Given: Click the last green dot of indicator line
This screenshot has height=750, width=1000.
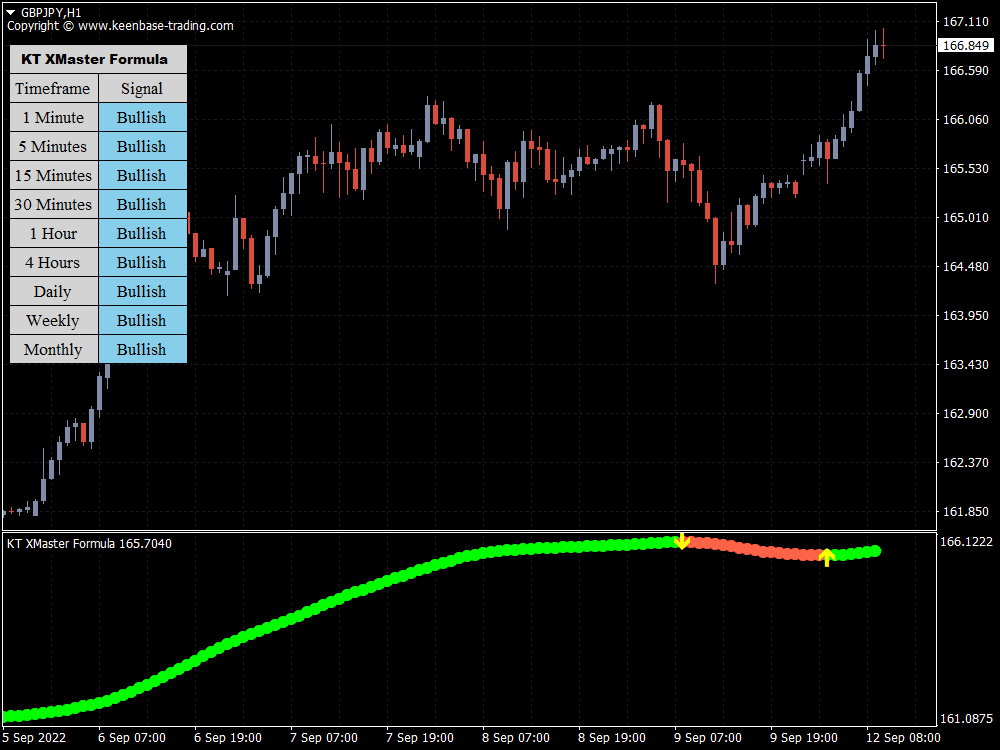Looking at the screenshot, I should pos(876,550).
